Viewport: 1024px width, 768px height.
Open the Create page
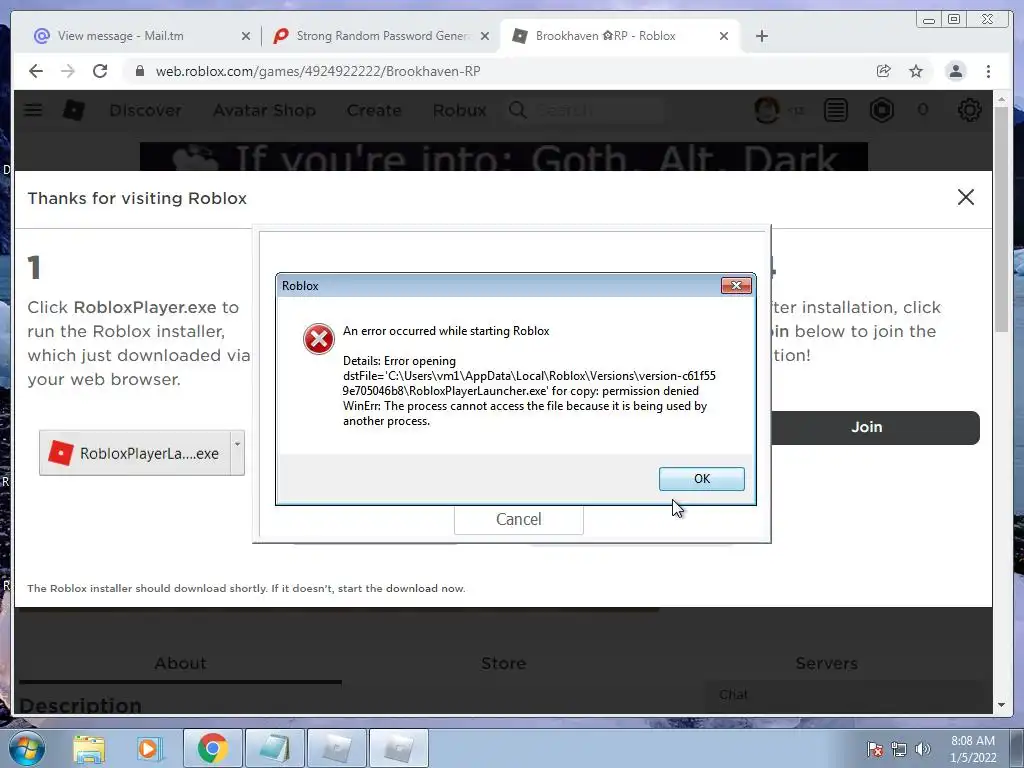374,110
